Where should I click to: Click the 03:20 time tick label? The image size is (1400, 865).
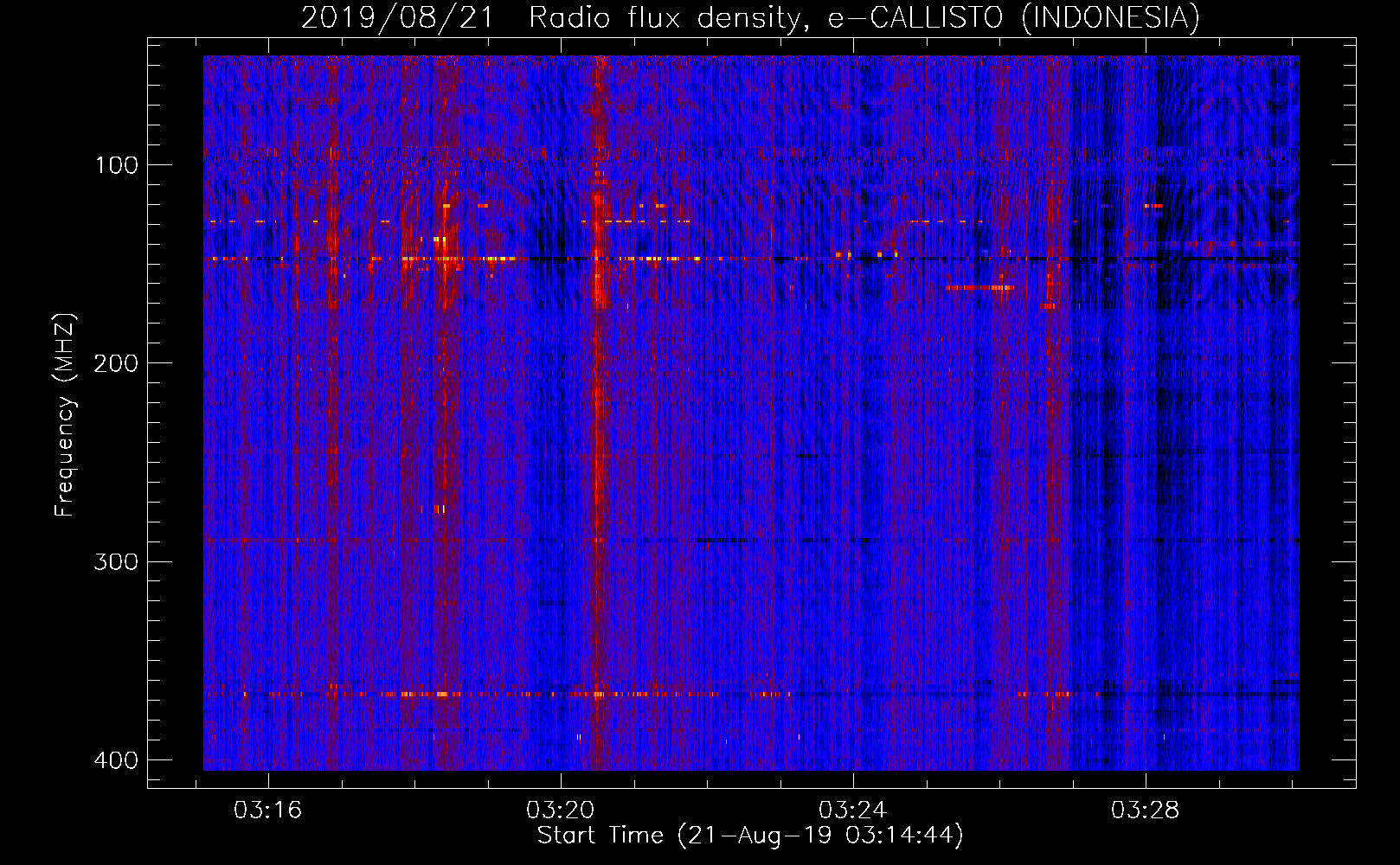click(561, 811)
